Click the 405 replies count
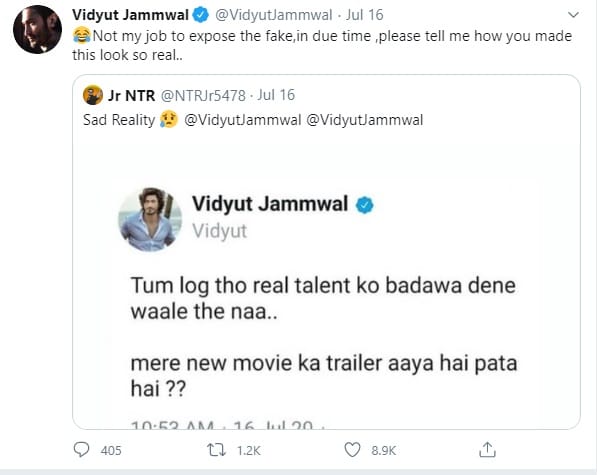Image resolution: width=600 pixels, height=475 pixels. tap(111, 450)
